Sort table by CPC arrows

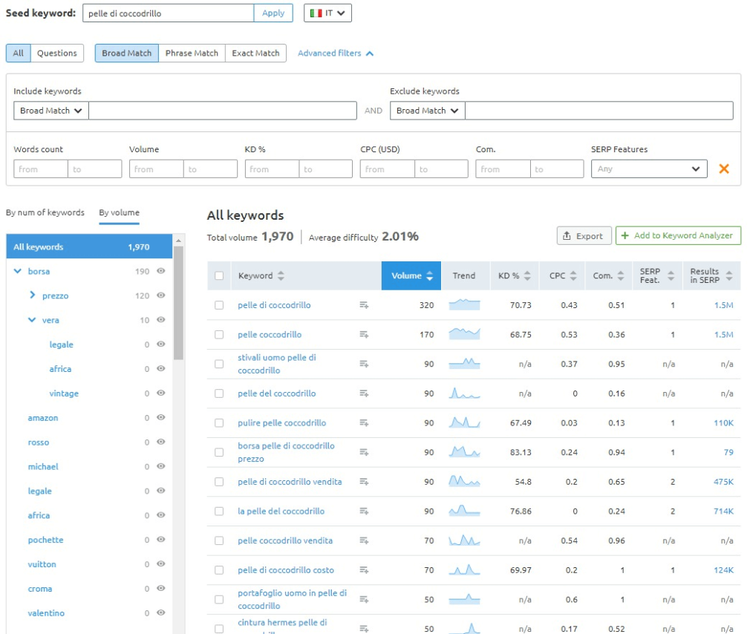coord(573,276)
